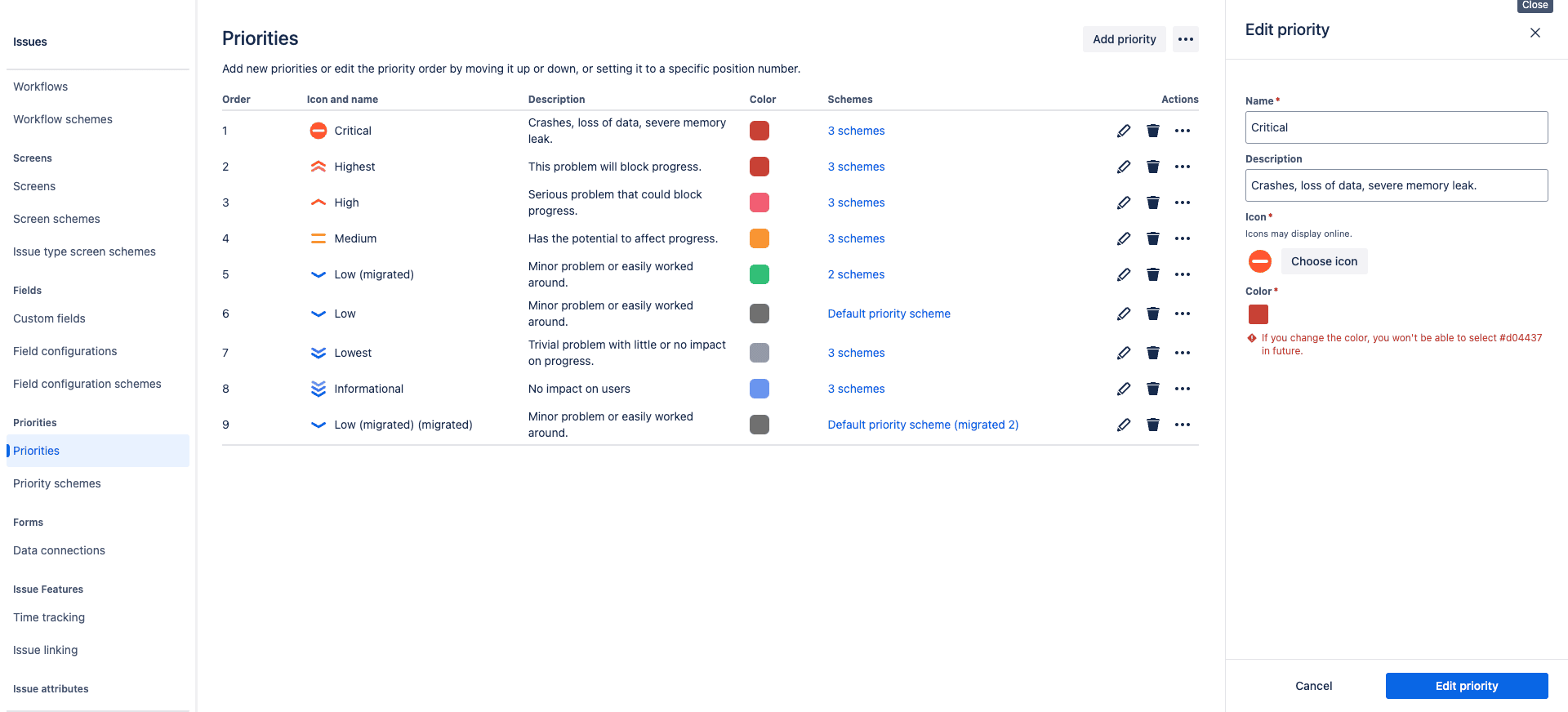Open more actions for Lowest row
1568x712 pixels.
coord(1183,353)
